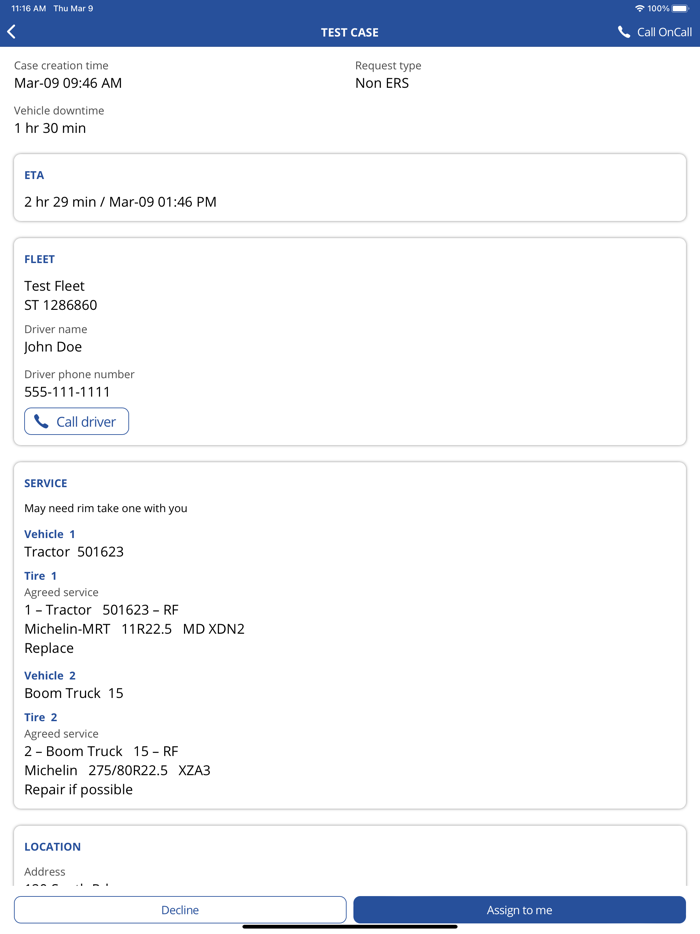
Task: Tap the LOCATION section header
Action: click(x=53, y=847)
